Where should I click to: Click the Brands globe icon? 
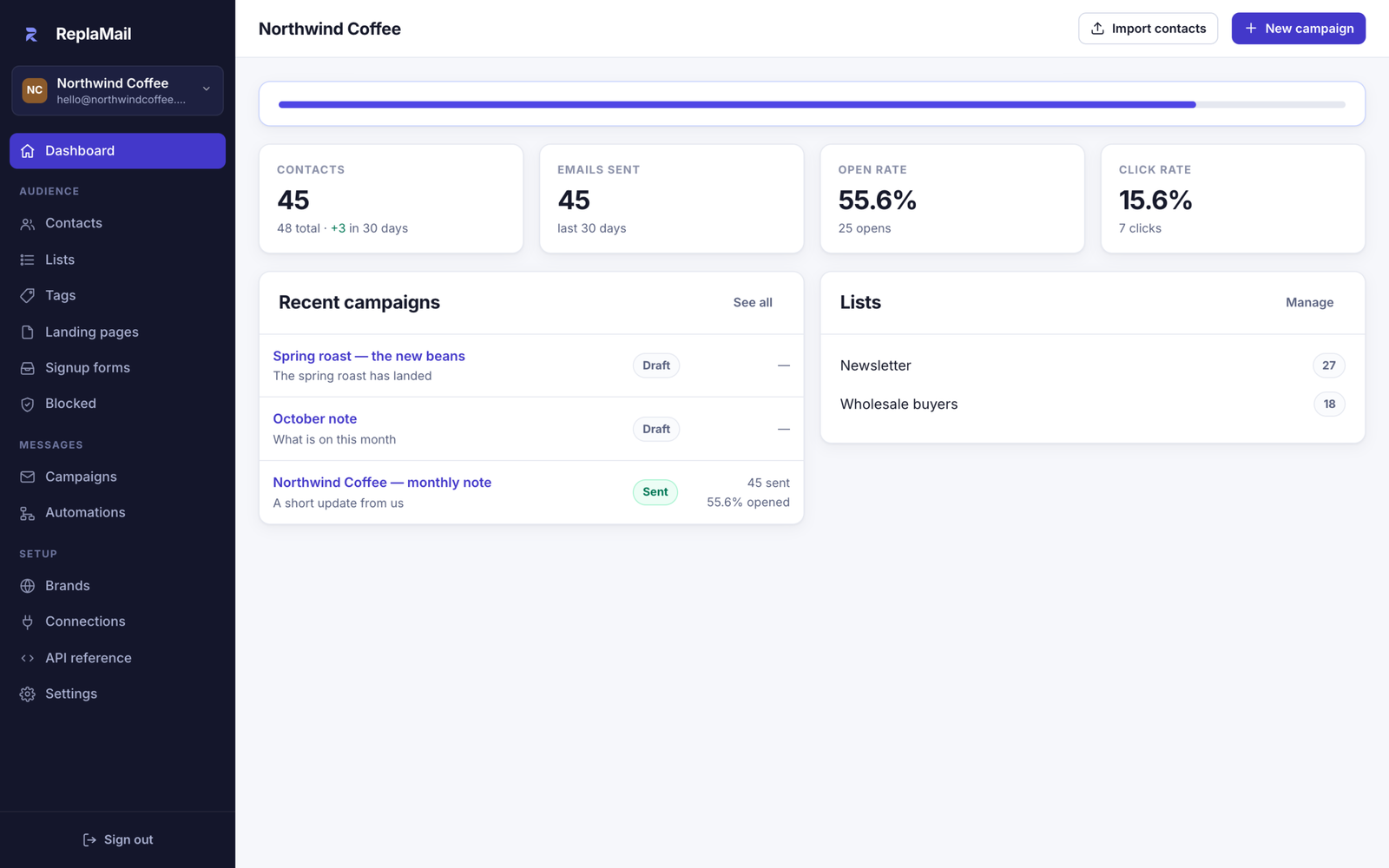click(28, 586)
